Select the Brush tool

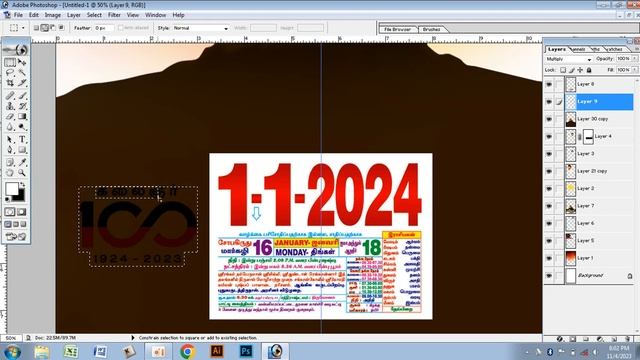(x=22, y=96)
